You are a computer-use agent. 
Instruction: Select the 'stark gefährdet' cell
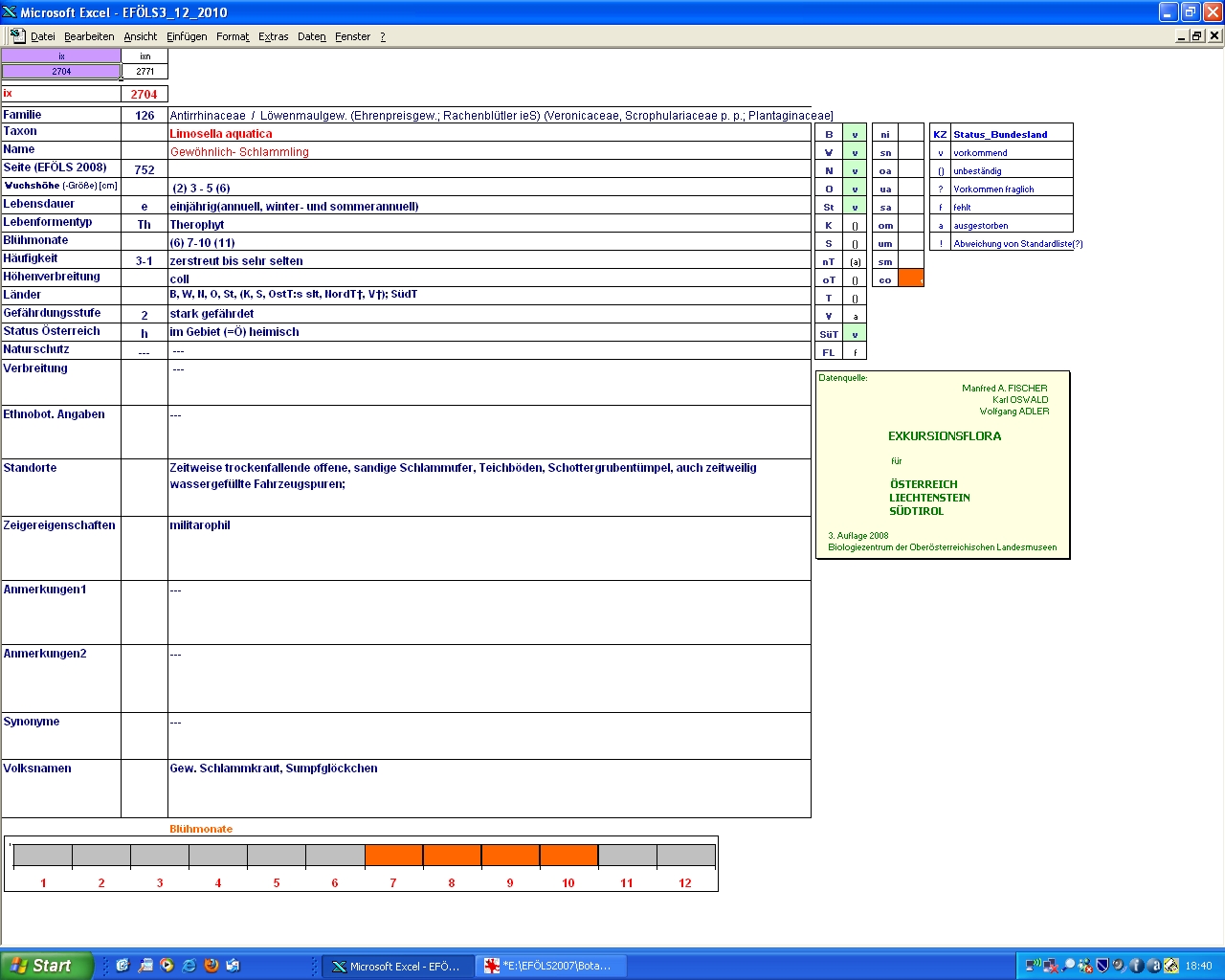coord(489,314)
